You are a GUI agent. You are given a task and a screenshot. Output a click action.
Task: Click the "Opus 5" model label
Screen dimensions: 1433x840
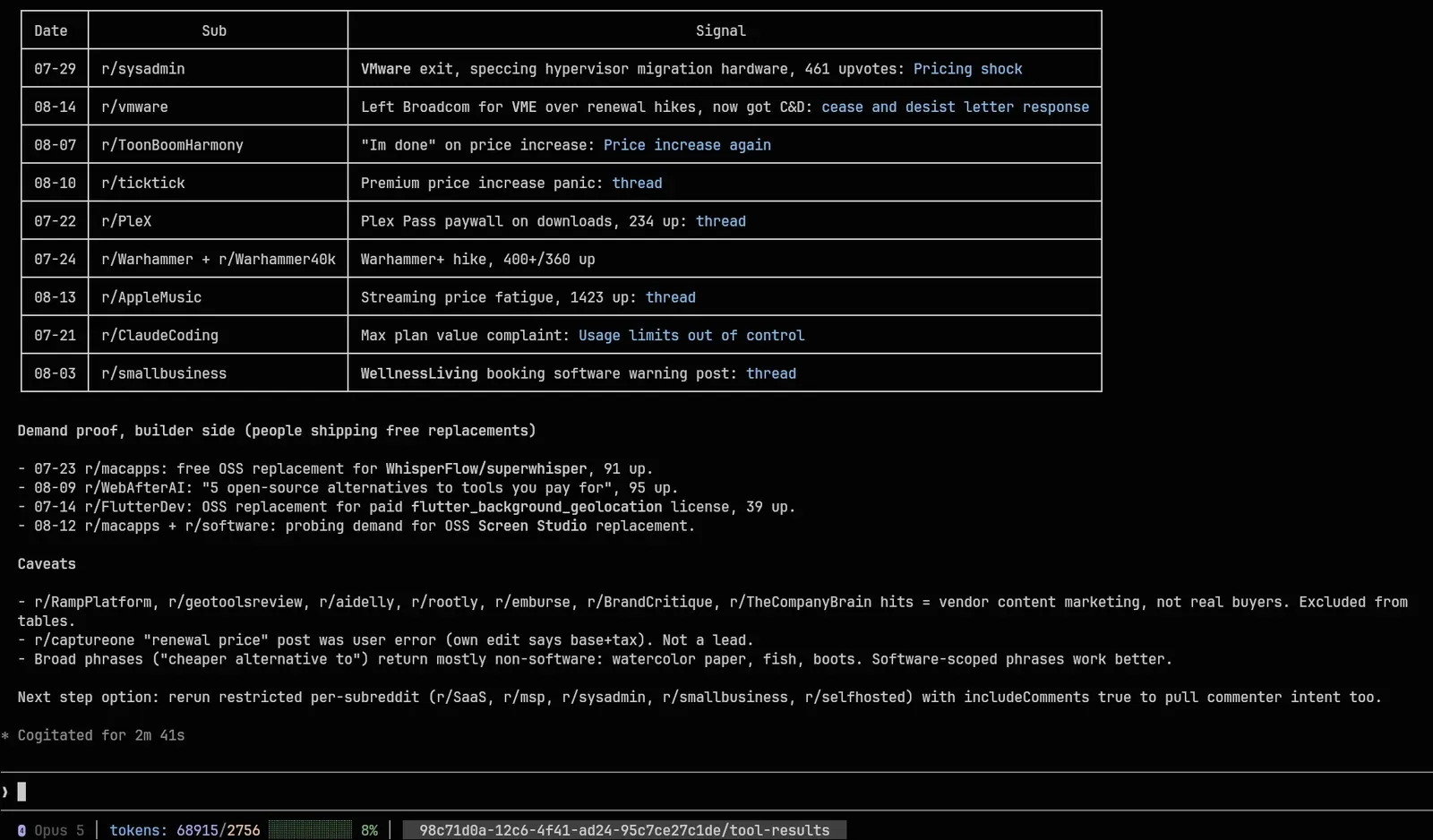59,830
